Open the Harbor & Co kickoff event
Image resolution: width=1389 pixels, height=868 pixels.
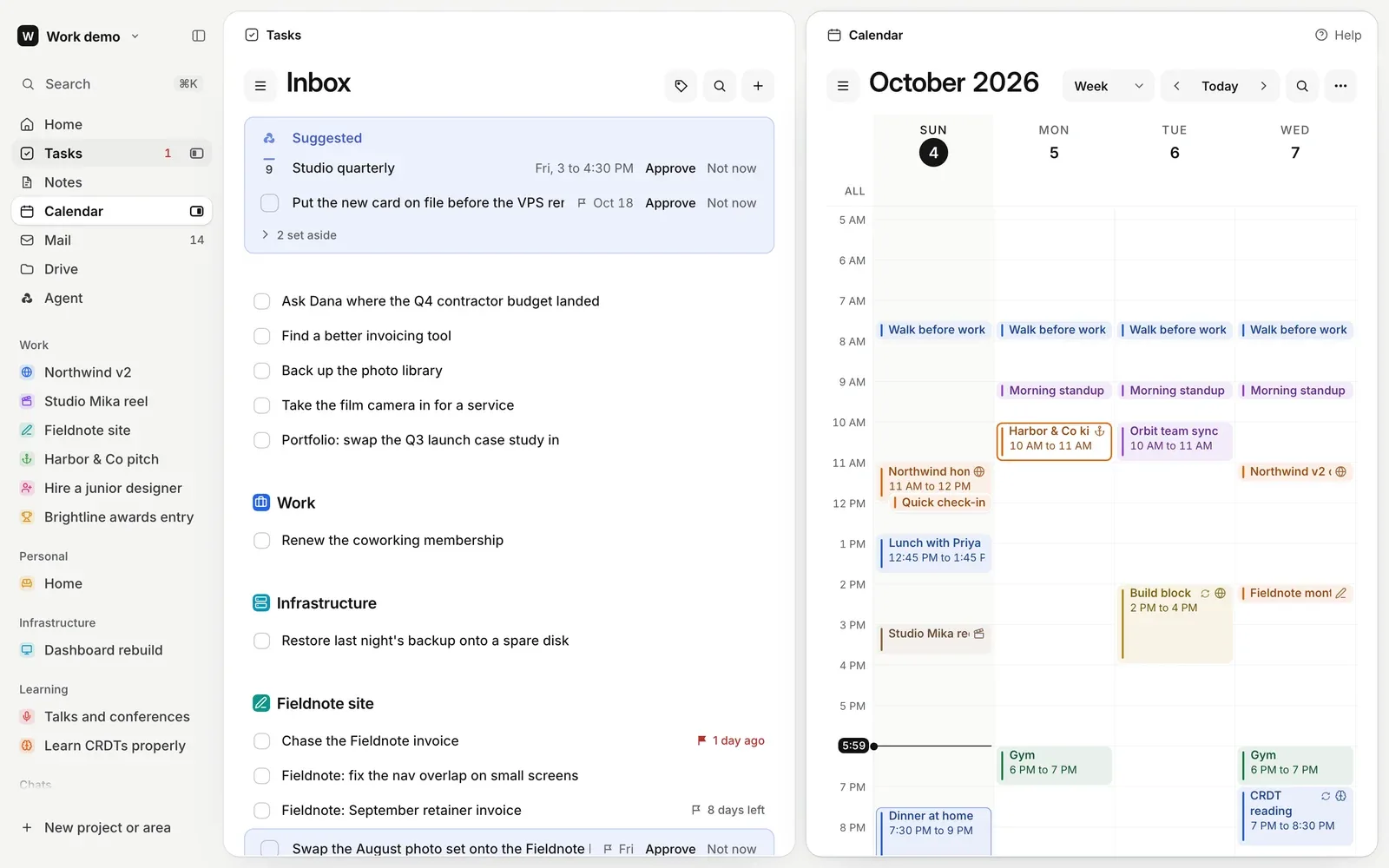tap(1054, 442)
